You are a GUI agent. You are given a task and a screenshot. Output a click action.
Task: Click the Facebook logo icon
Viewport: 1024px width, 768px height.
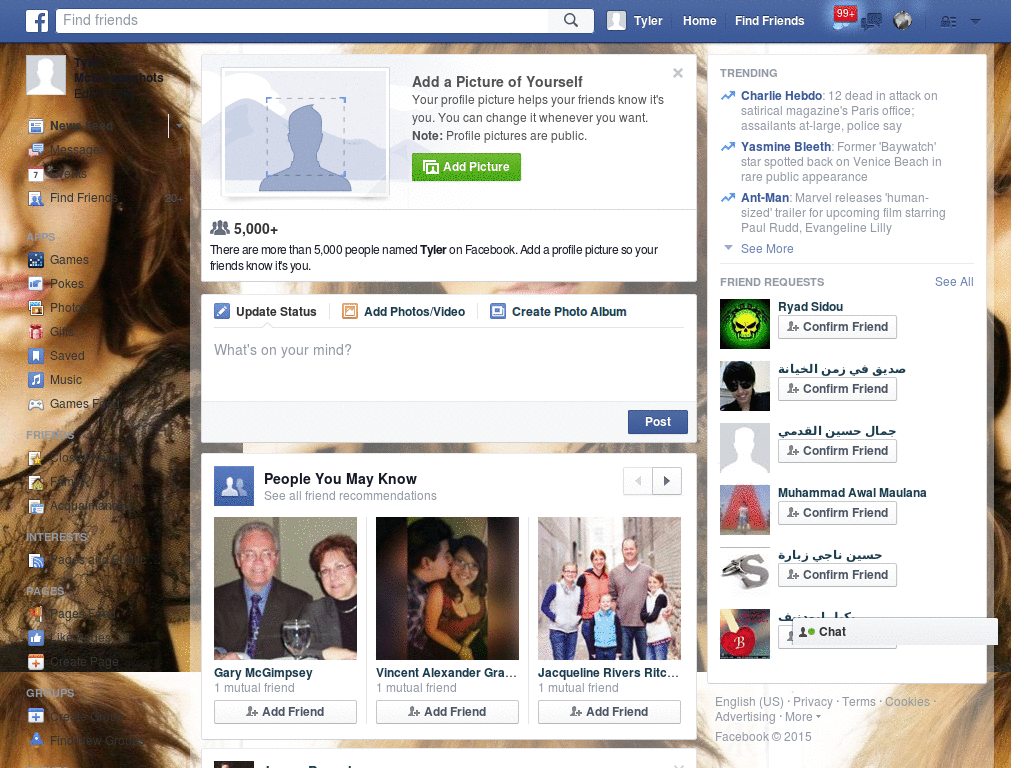[37, 21]
